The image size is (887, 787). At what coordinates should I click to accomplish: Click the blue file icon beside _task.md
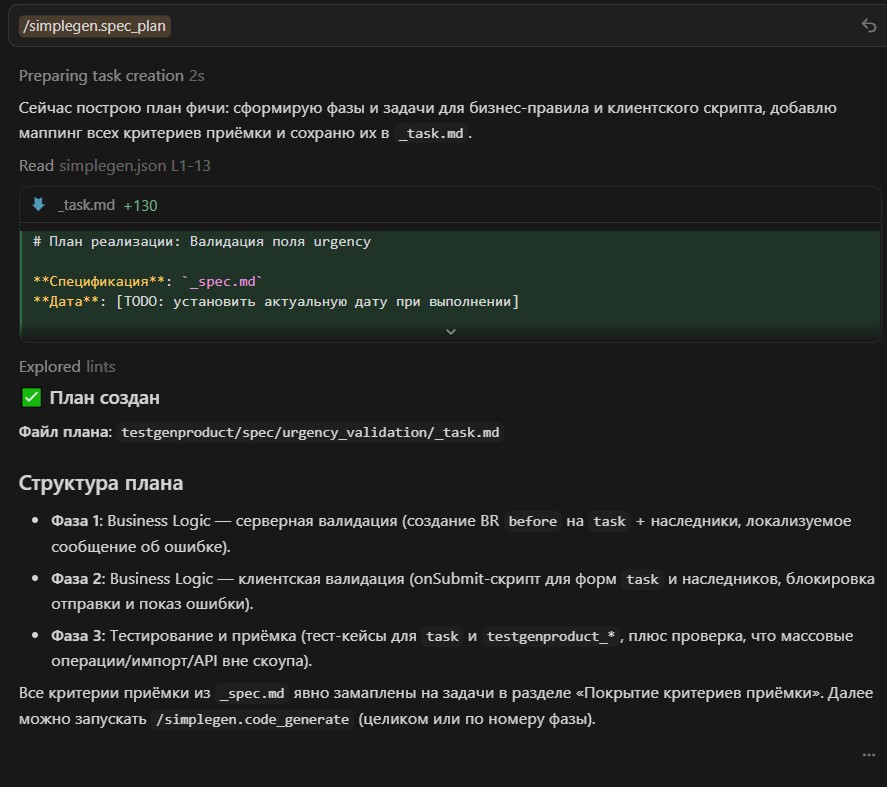click(38, 205)
